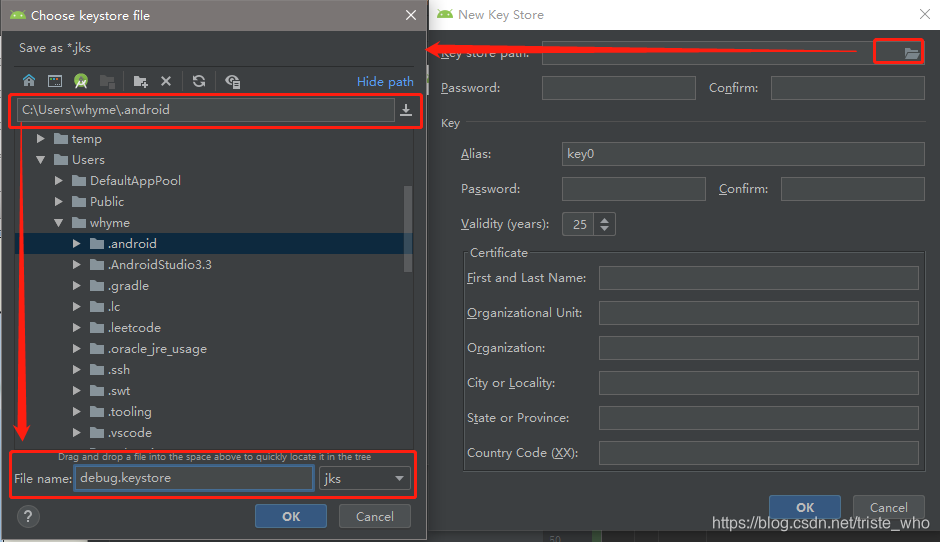Decrease Validity years with down arrow

tap(604, 230)
